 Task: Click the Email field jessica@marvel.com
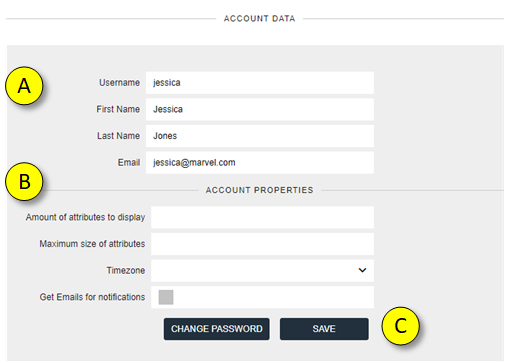pos(260,163)
